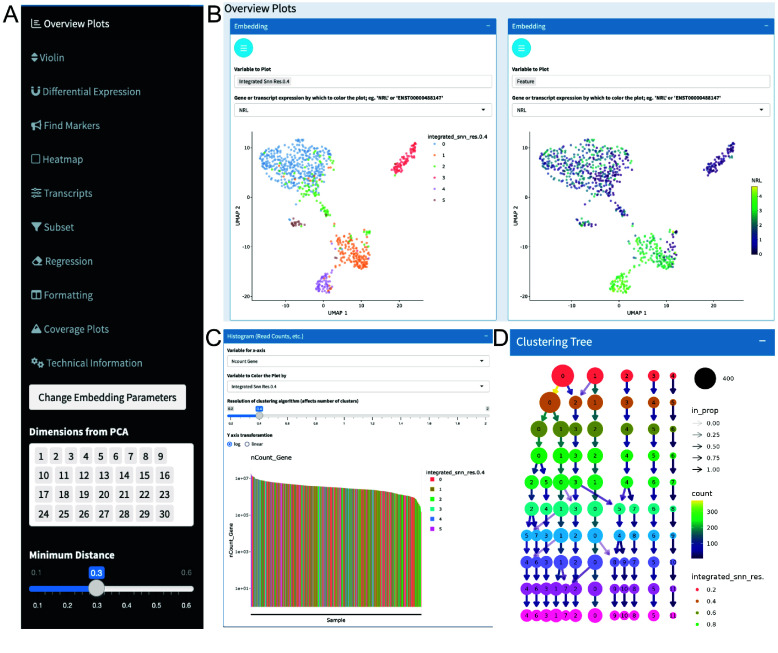The width and height of the screenshot is (778, 653).
Task: Click Change Embedding Parameters button
Action: 108,397
